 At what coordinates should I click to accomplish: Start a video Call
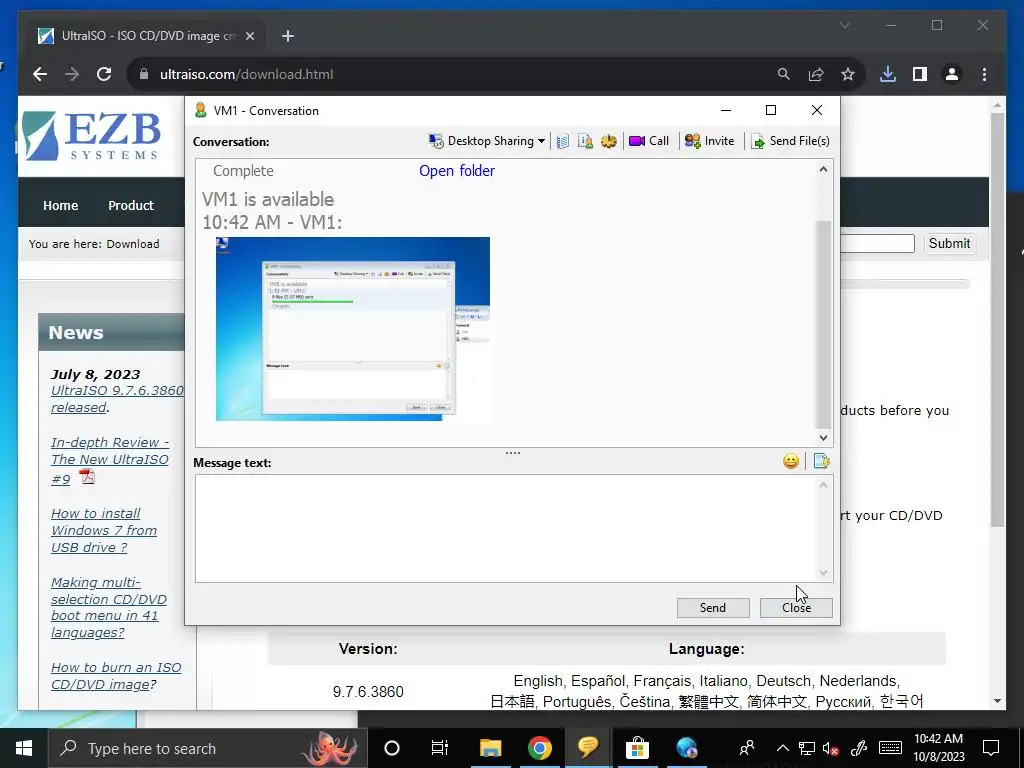(649, 141)
